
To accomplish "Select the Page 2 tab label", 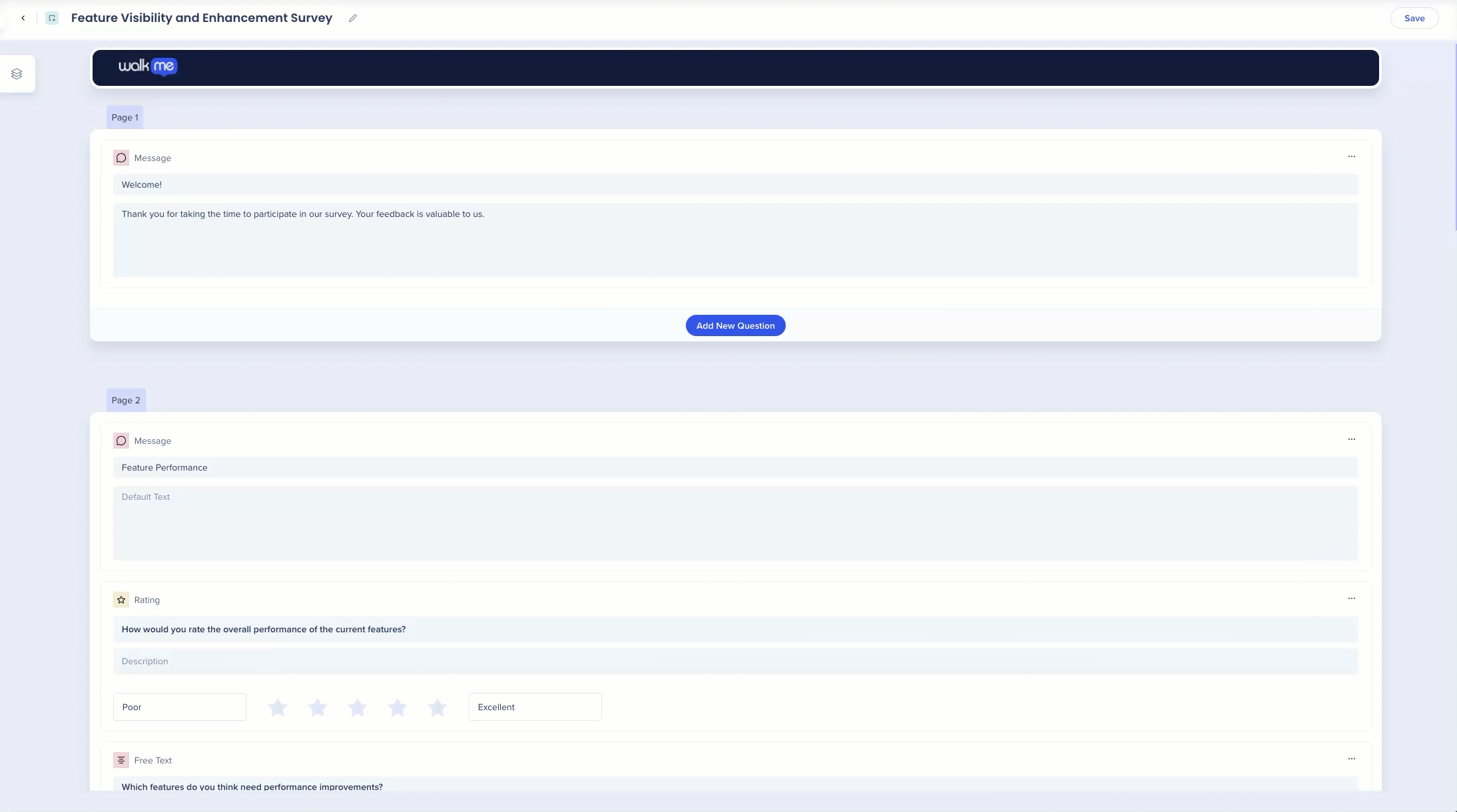I will tap(126, 400).
